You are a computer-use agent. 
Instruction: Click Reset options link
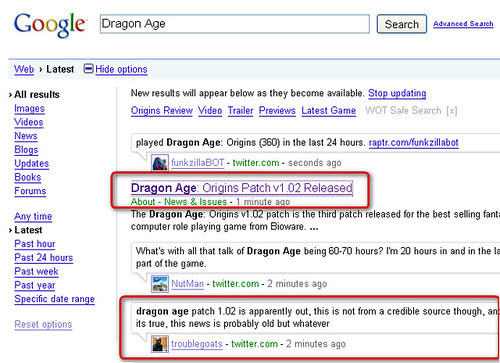click(43, 324)
